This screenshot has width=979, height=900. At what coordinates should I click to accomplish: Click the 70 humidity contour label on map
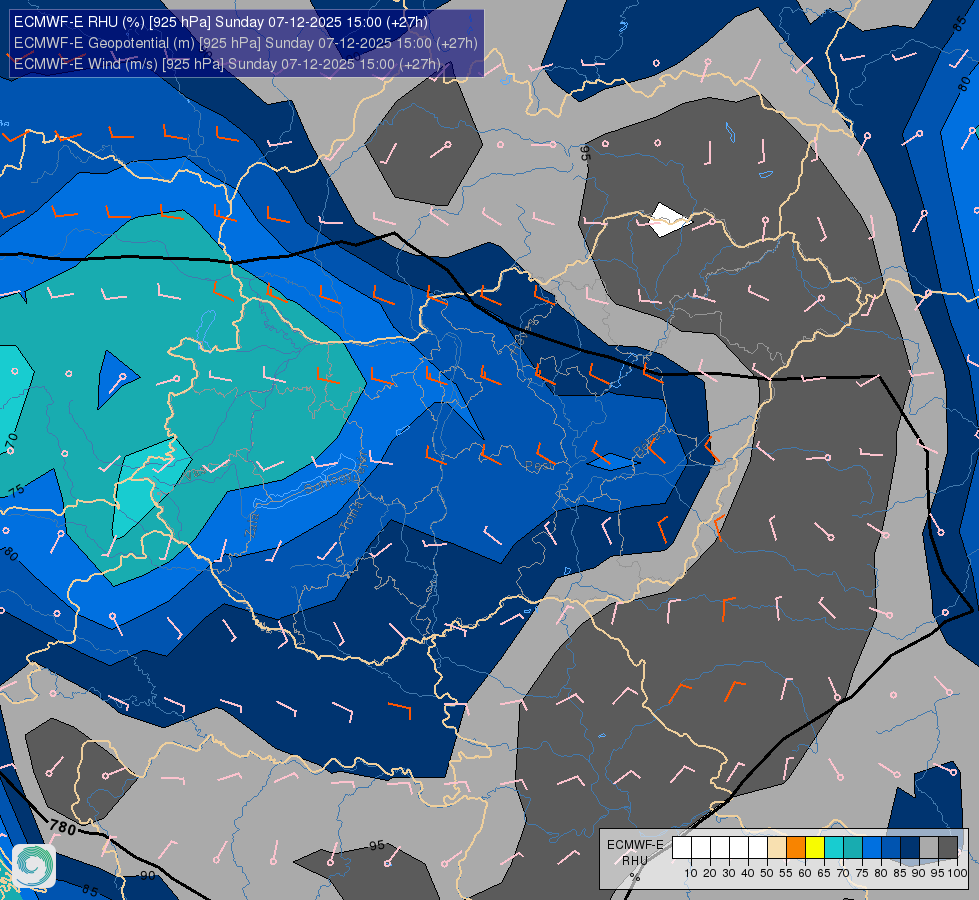point(11,442)
